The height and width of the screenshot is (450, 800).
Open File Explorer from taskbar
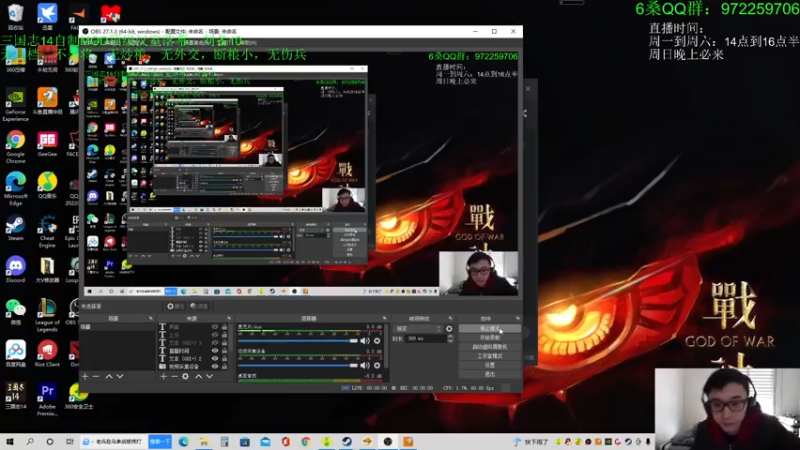coord(204,441)
